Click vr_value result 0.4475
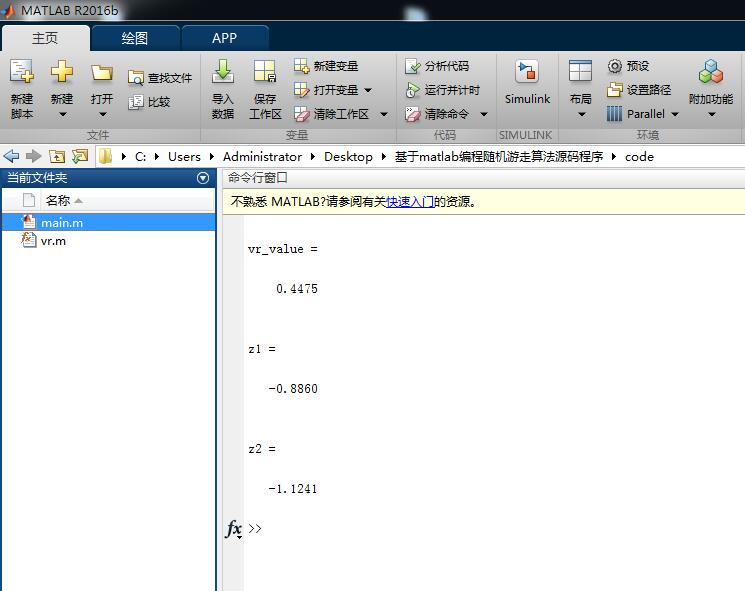This screenshot has width=745, height=591. pos(297,288)
